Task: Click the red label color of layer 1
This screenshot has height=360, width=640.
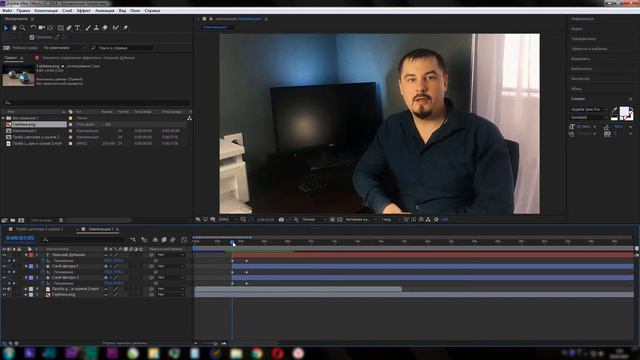Action: [x=31, y=255]
